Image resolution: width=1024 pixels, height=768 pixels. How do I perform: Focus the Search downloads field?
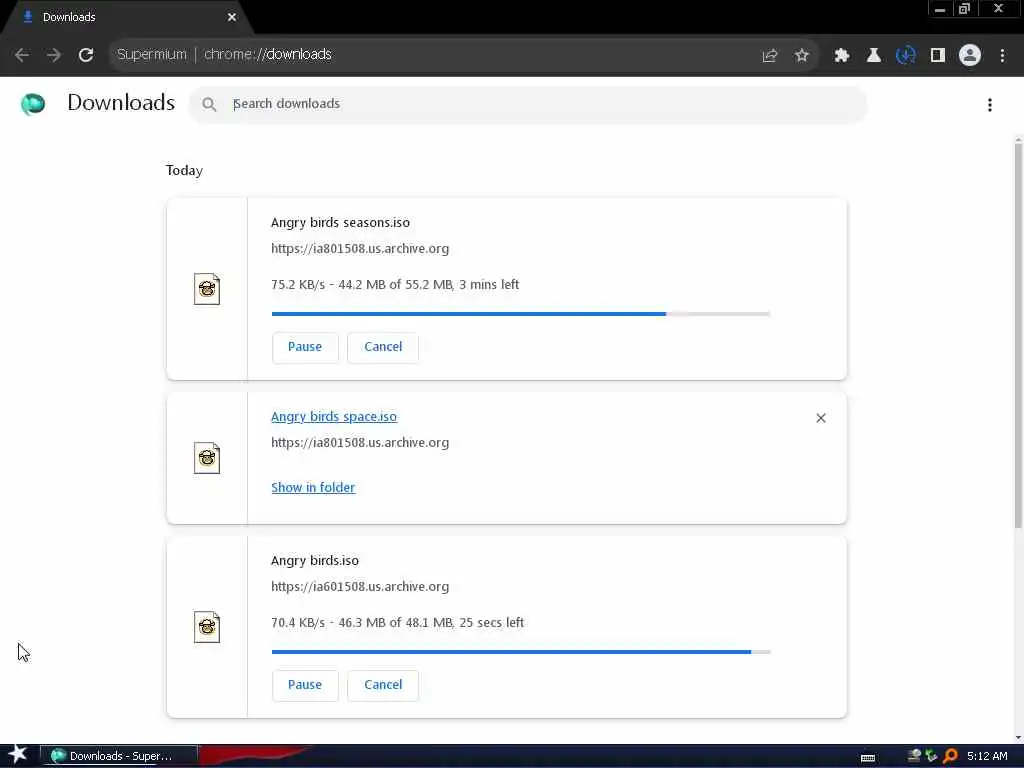(x=528, y=104)
